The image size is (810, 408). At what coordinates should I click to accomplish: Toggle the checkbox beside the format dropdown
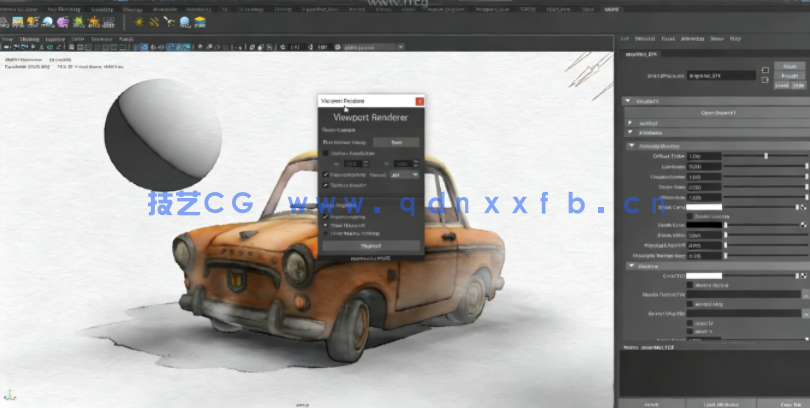click(325, 174)
